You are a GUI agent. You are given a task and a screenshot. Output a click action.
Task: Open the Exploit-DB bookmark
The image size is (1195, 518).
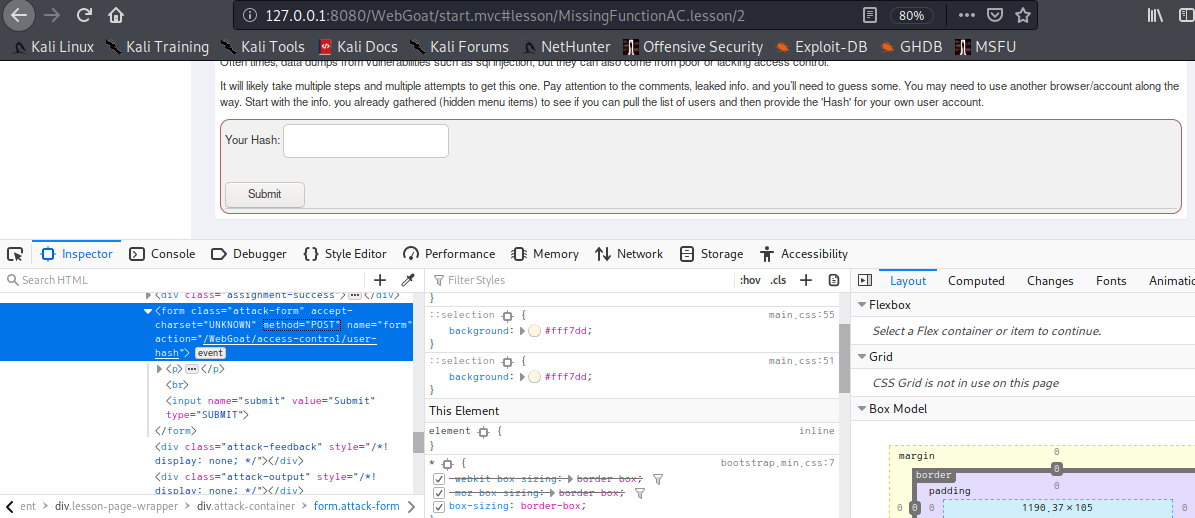(x=818, y=47)
